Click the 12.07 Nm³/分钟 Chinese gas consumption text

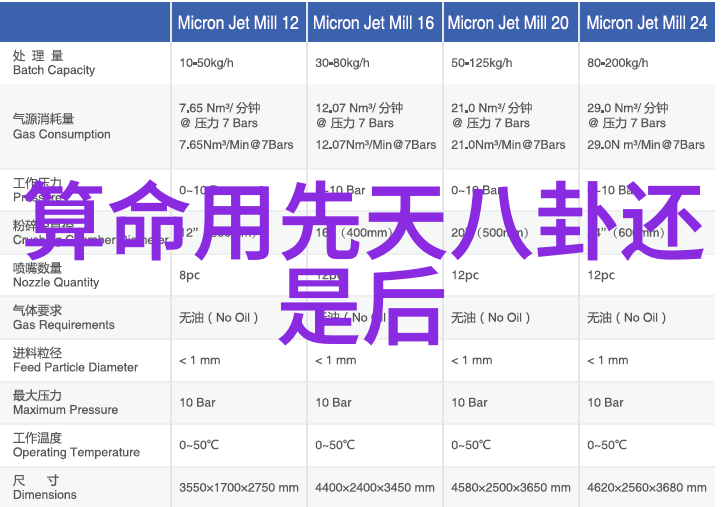(x=359, y=108)
